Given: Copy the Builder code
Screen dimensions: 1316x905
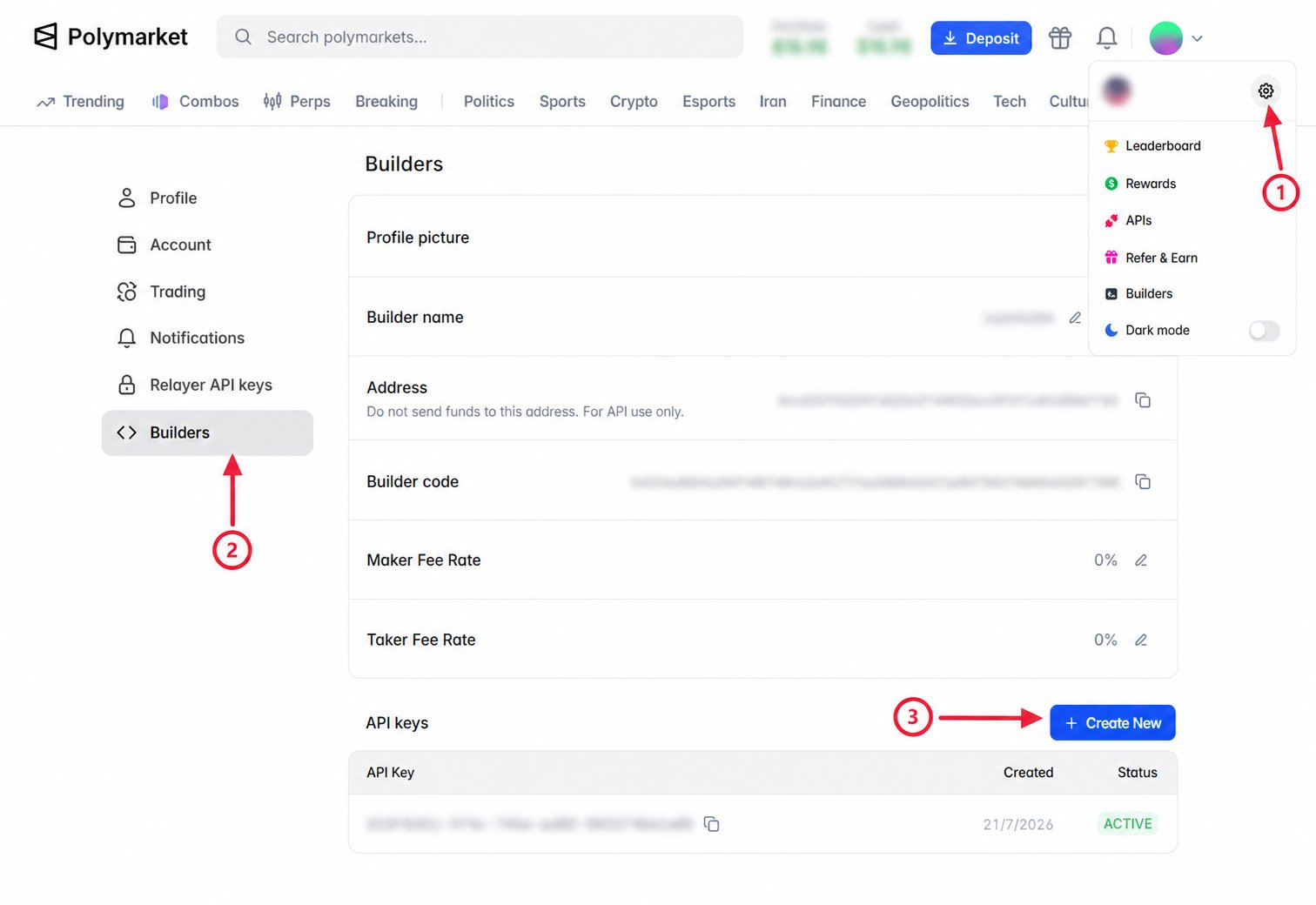Looking at the screenshot, I should pos(1143,481).
